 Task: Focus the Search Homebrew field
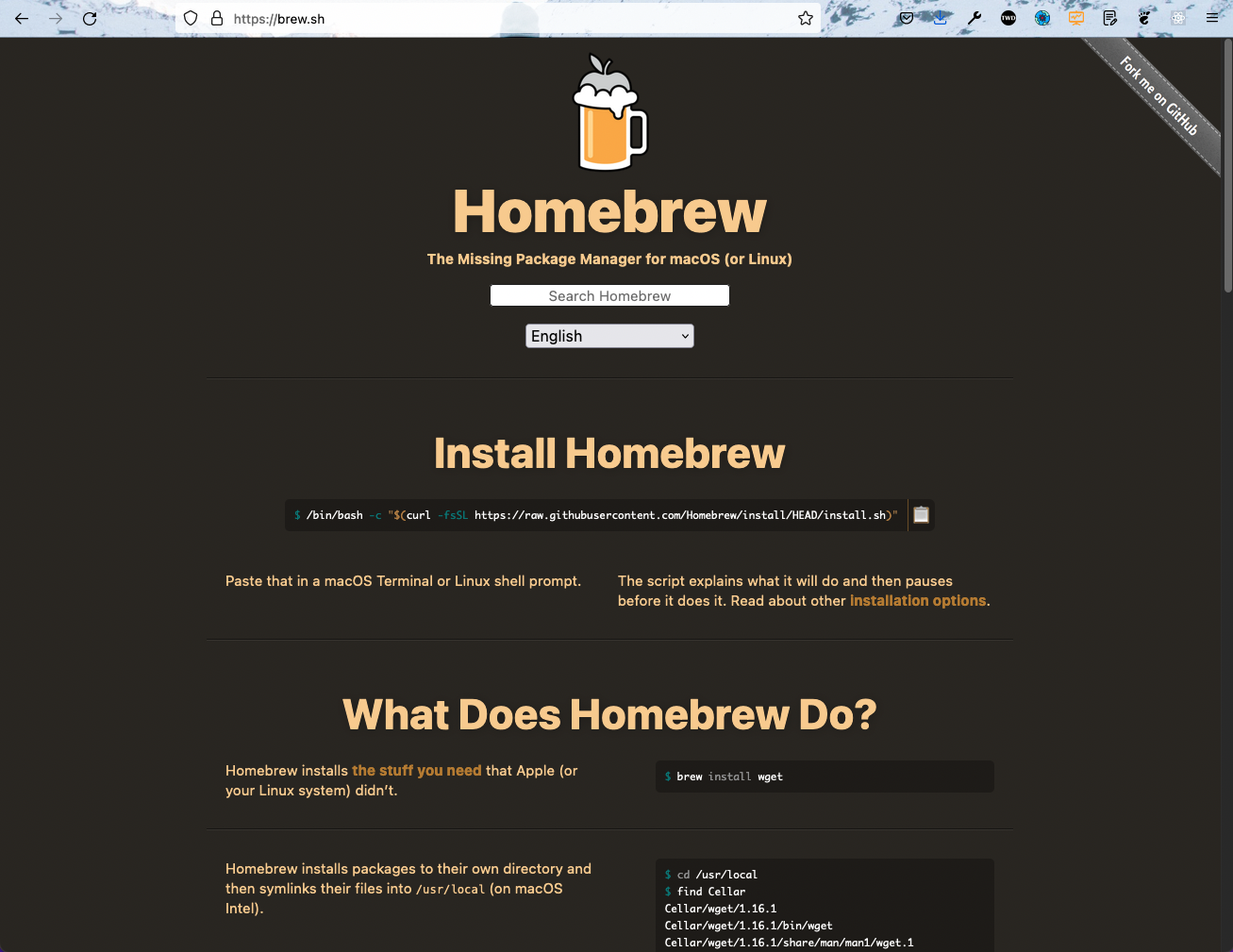(x=609, y=295)
